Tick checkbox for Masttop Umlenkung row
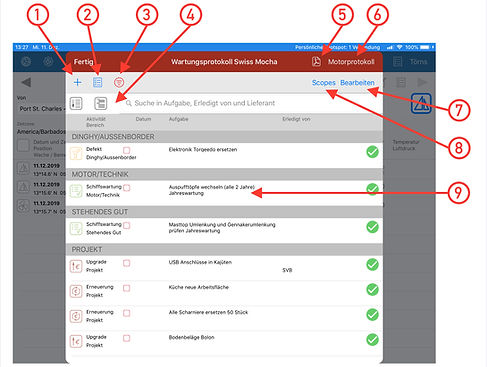487x367 pixels. (x=126, y=226)
